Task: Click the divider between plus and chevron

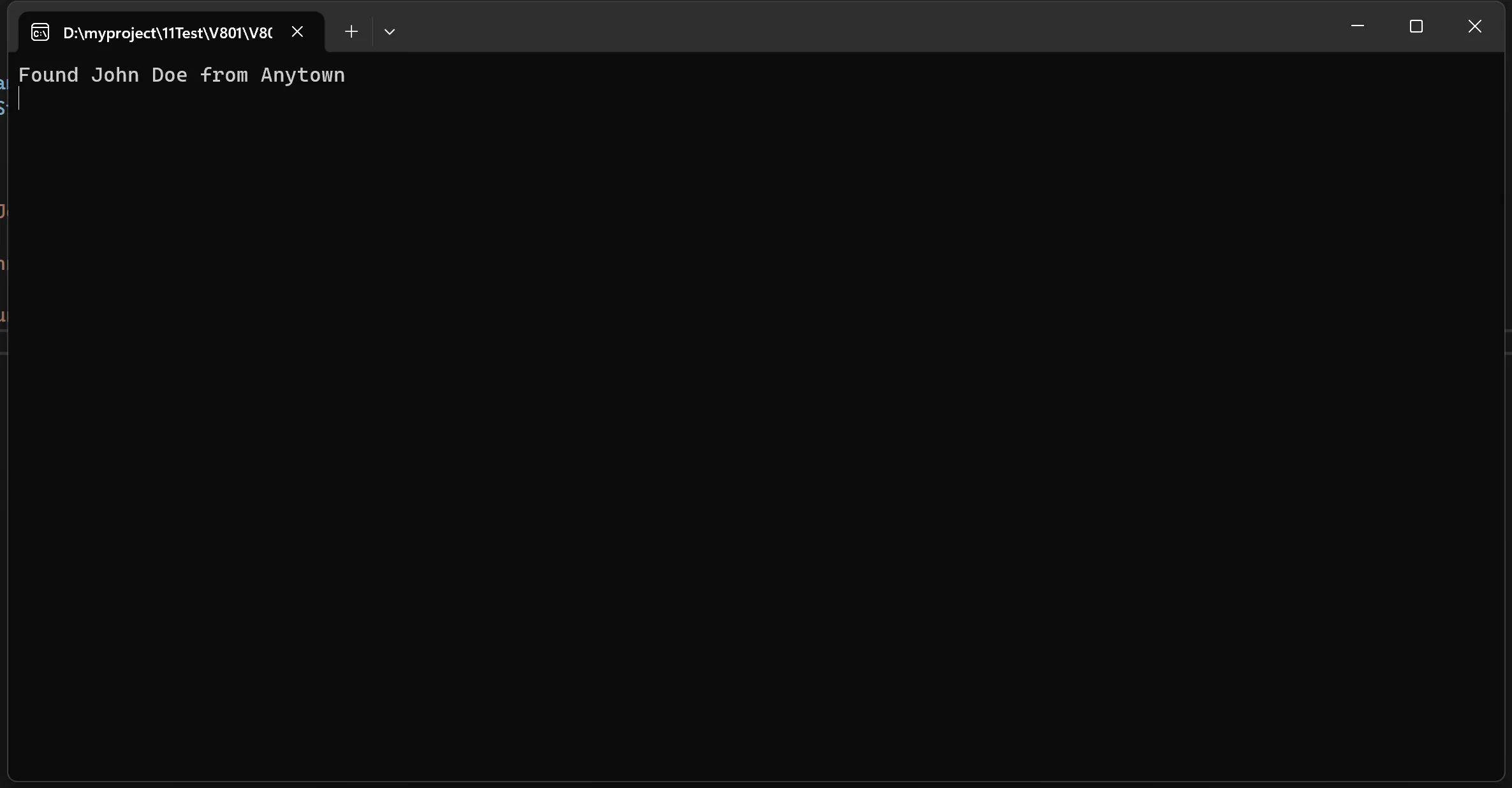Action: [372, 31]
